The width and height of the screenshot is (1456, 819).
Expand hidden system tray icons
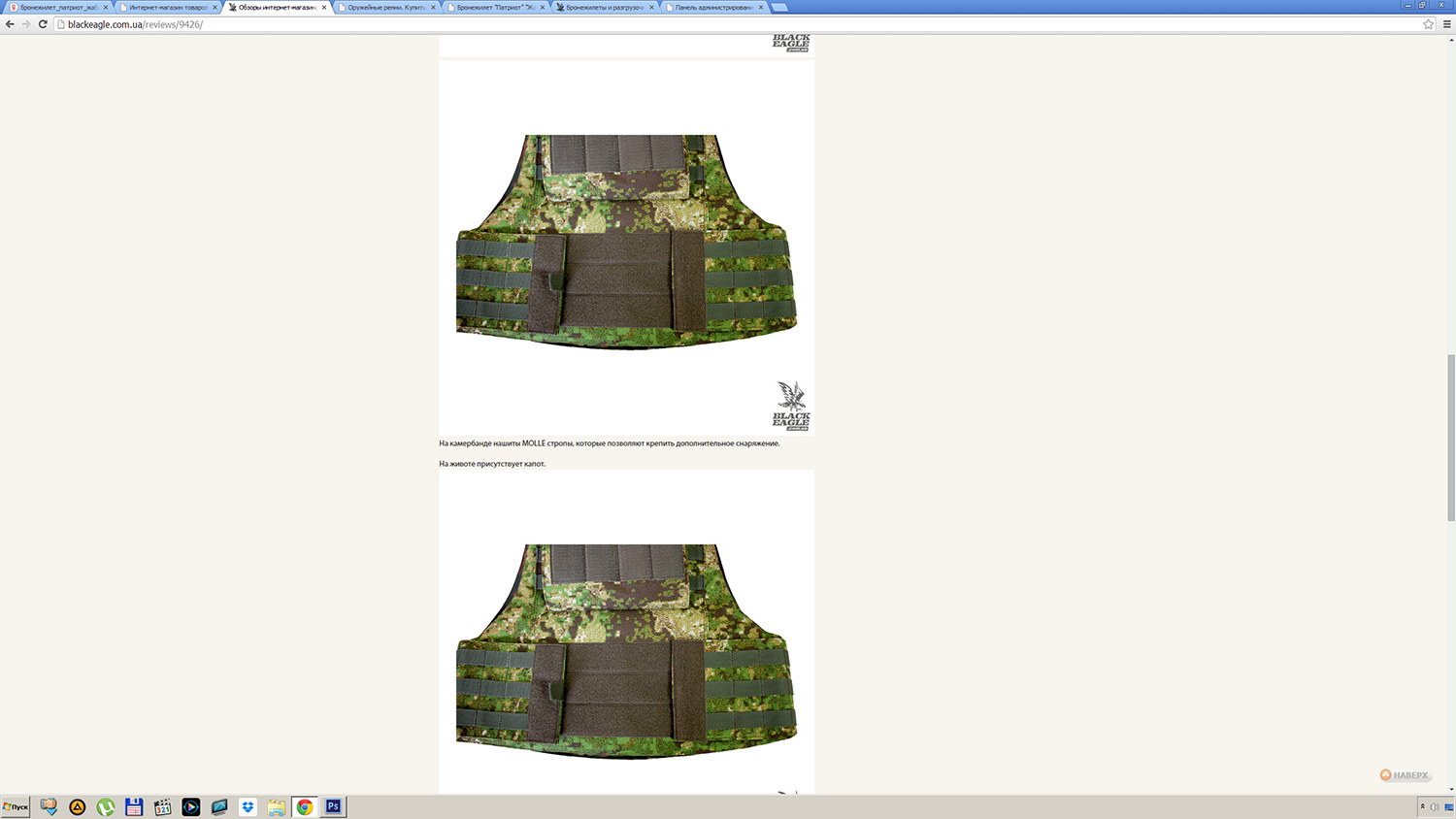(x=1422, y=807)
